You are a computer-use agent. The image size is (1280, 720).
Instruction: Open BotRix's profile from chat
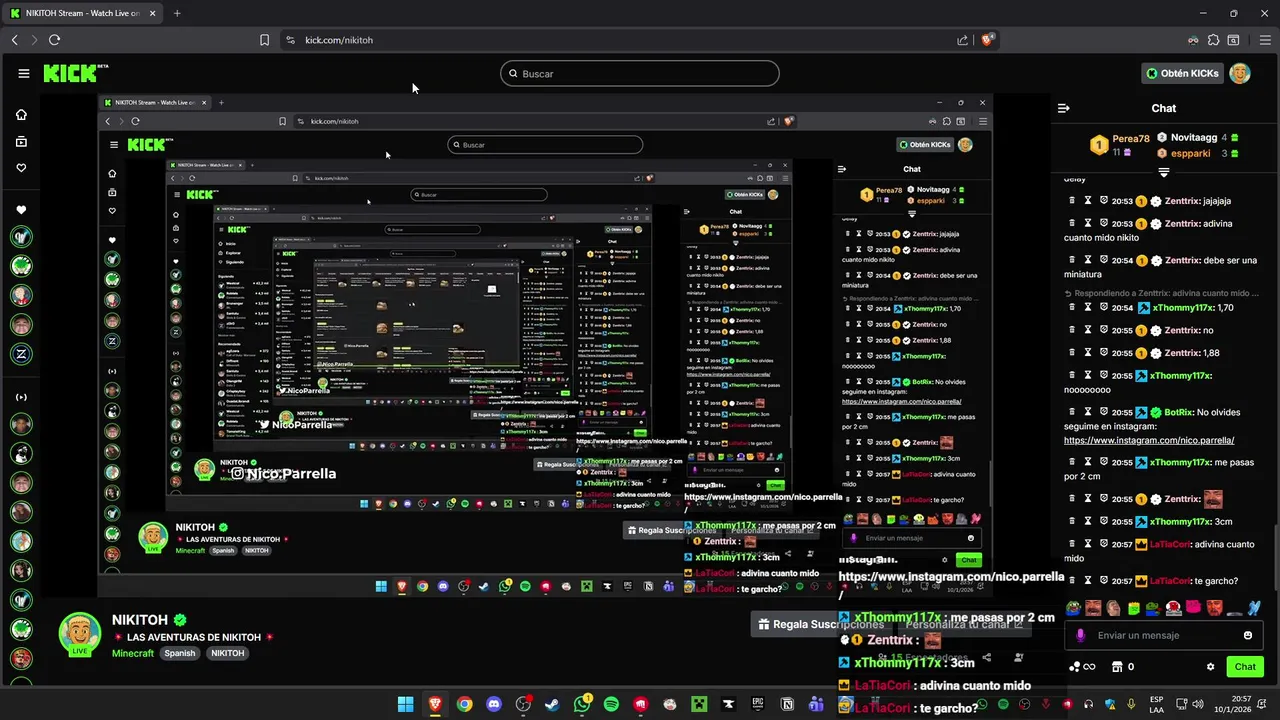pos(1178,412)
